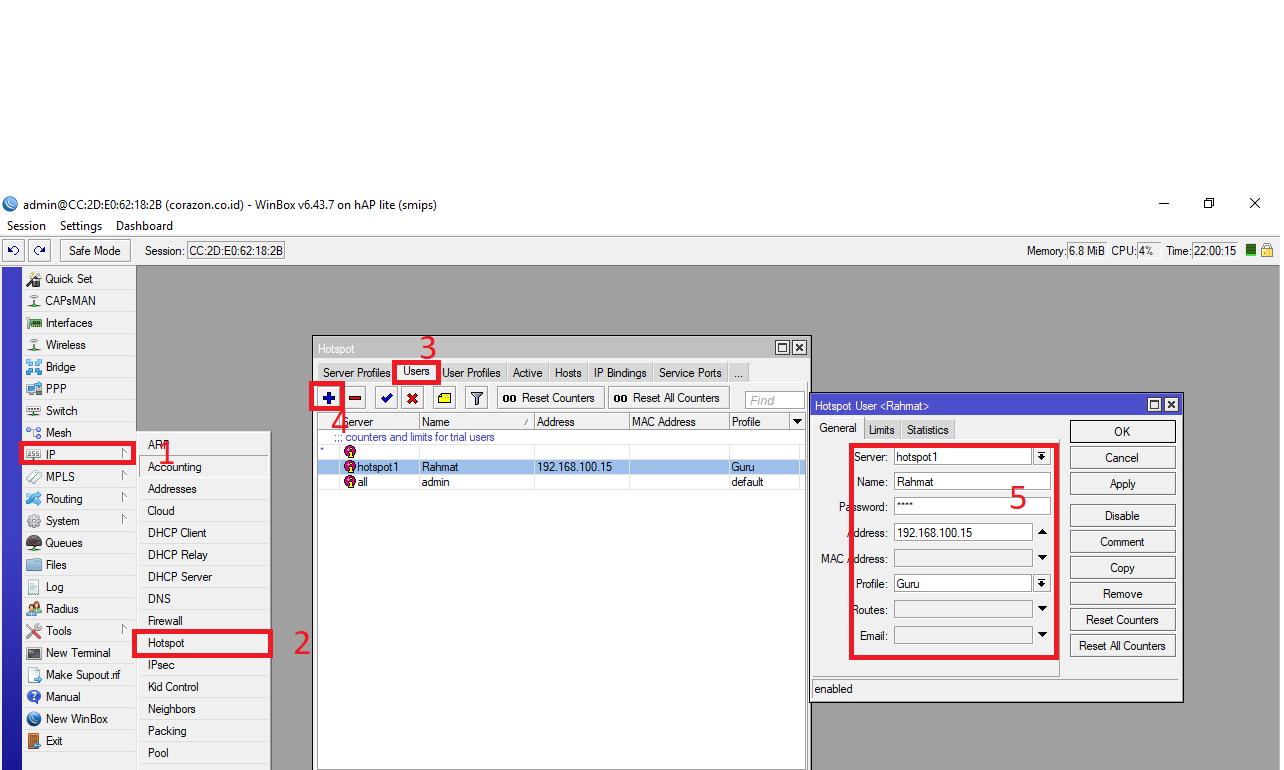Switch to Active tab in Hotspot
Screen dimensions: 1284x770
[527, 373]
